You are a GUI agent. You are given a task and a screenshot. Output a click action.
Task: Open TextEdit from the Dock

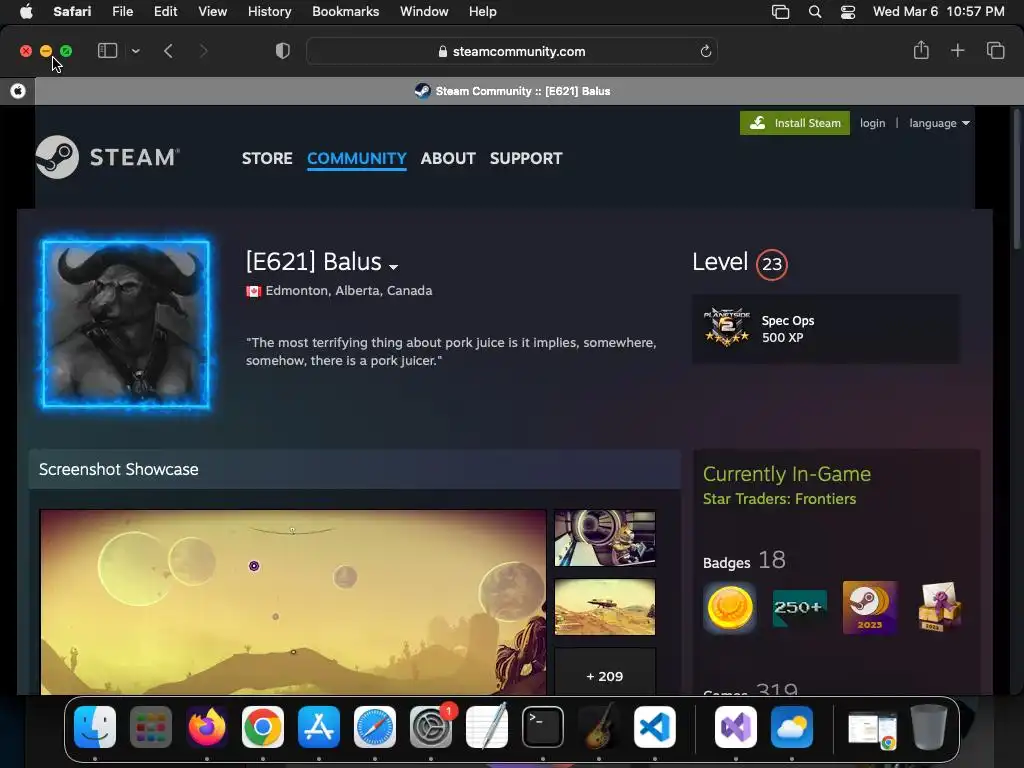tap(487, 727)
